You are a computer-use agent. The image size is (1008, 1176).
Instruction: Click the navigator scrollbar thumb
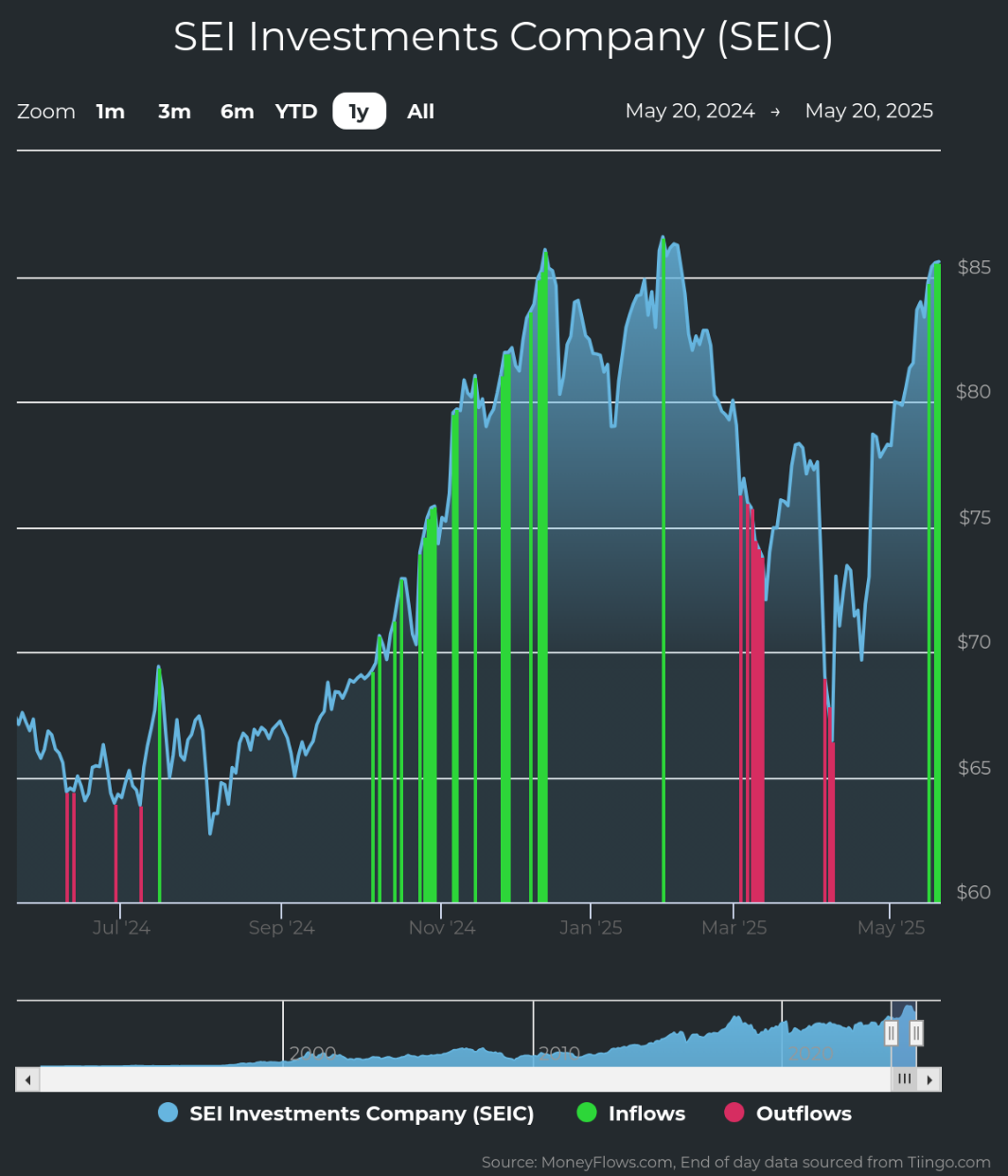click(x=904, y=1079)
